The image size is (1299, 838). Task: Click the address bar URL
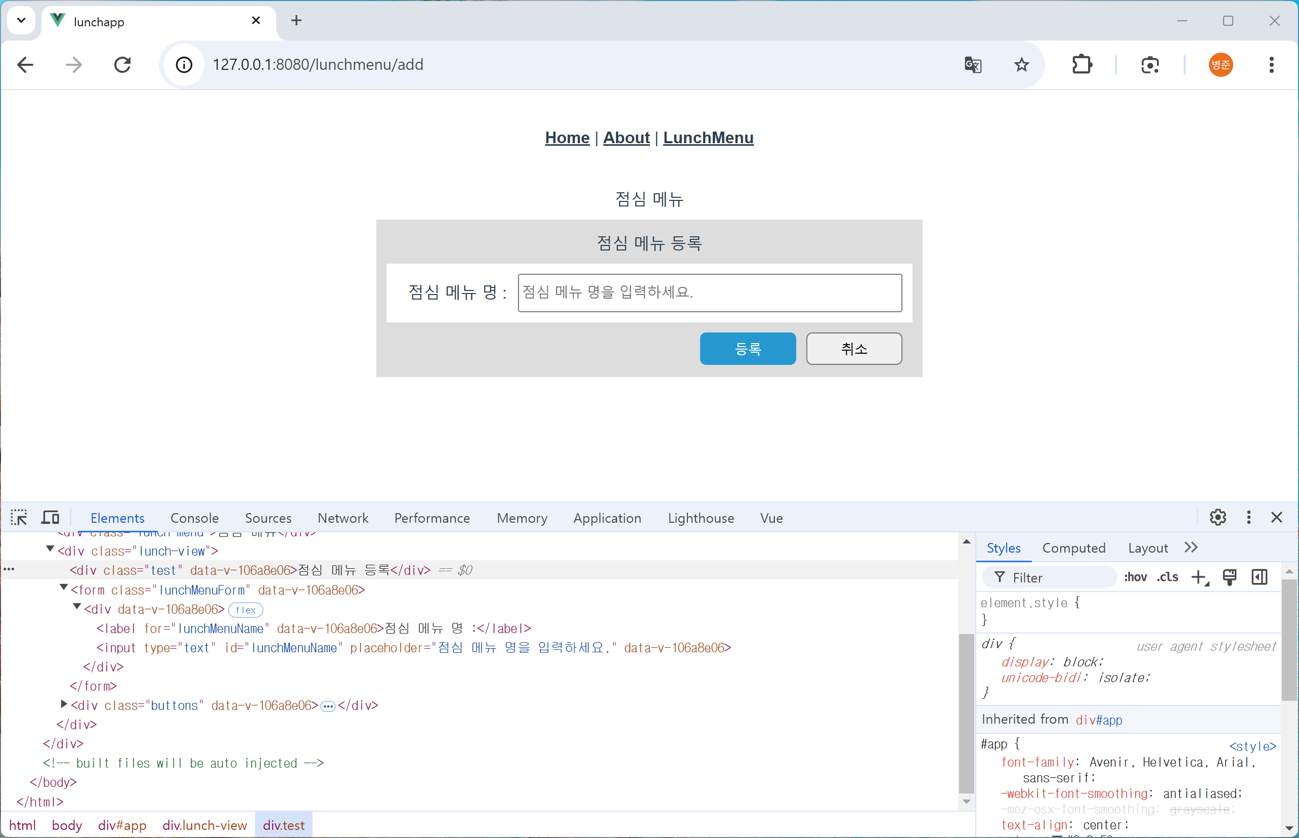pyautogui.click(x=318, y=65)
